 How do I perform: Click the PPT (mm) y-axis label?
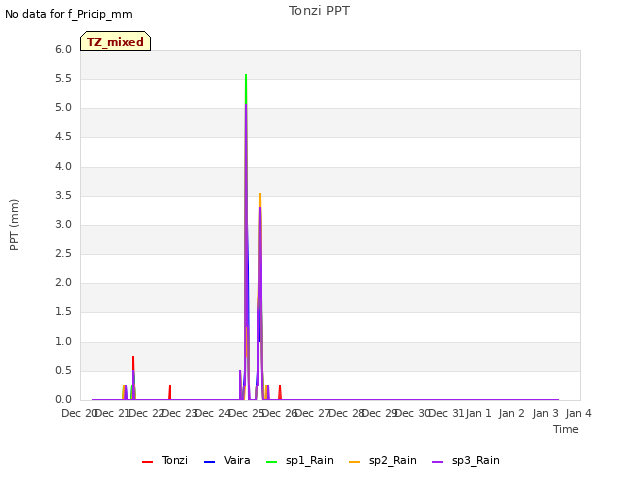[x=14, y=225]
